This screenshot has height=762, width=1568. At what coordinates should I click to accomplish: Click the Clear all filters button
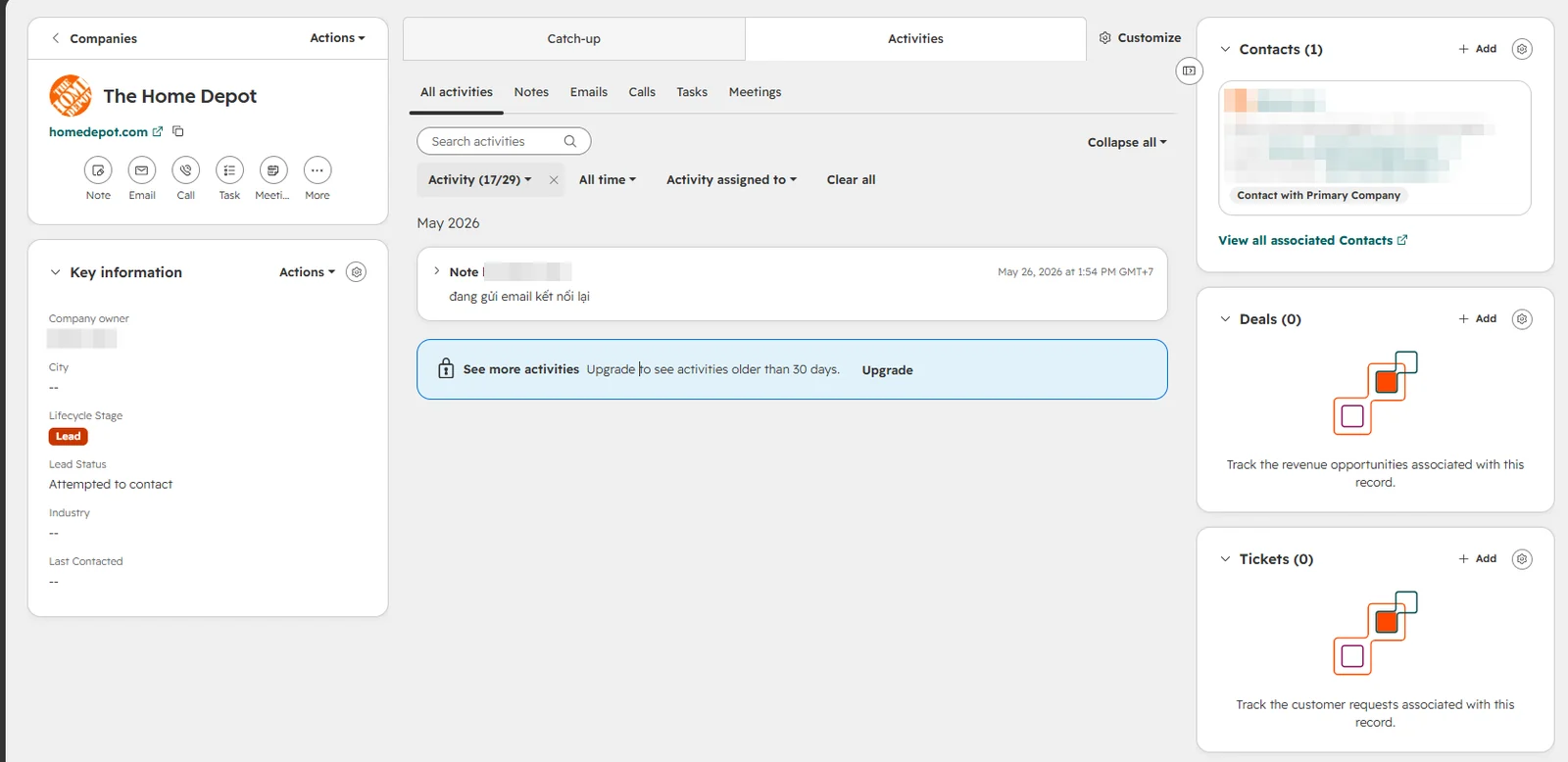851,180
